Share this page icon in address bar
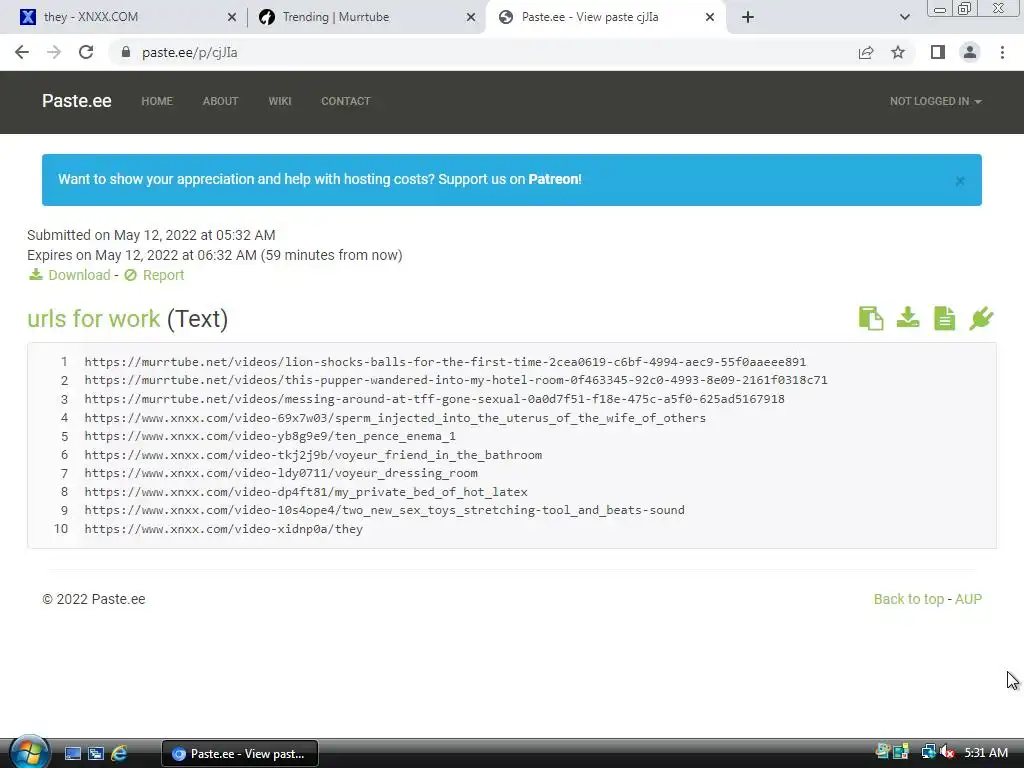The width and height of the screenshot is (1024, 768). 866,52
